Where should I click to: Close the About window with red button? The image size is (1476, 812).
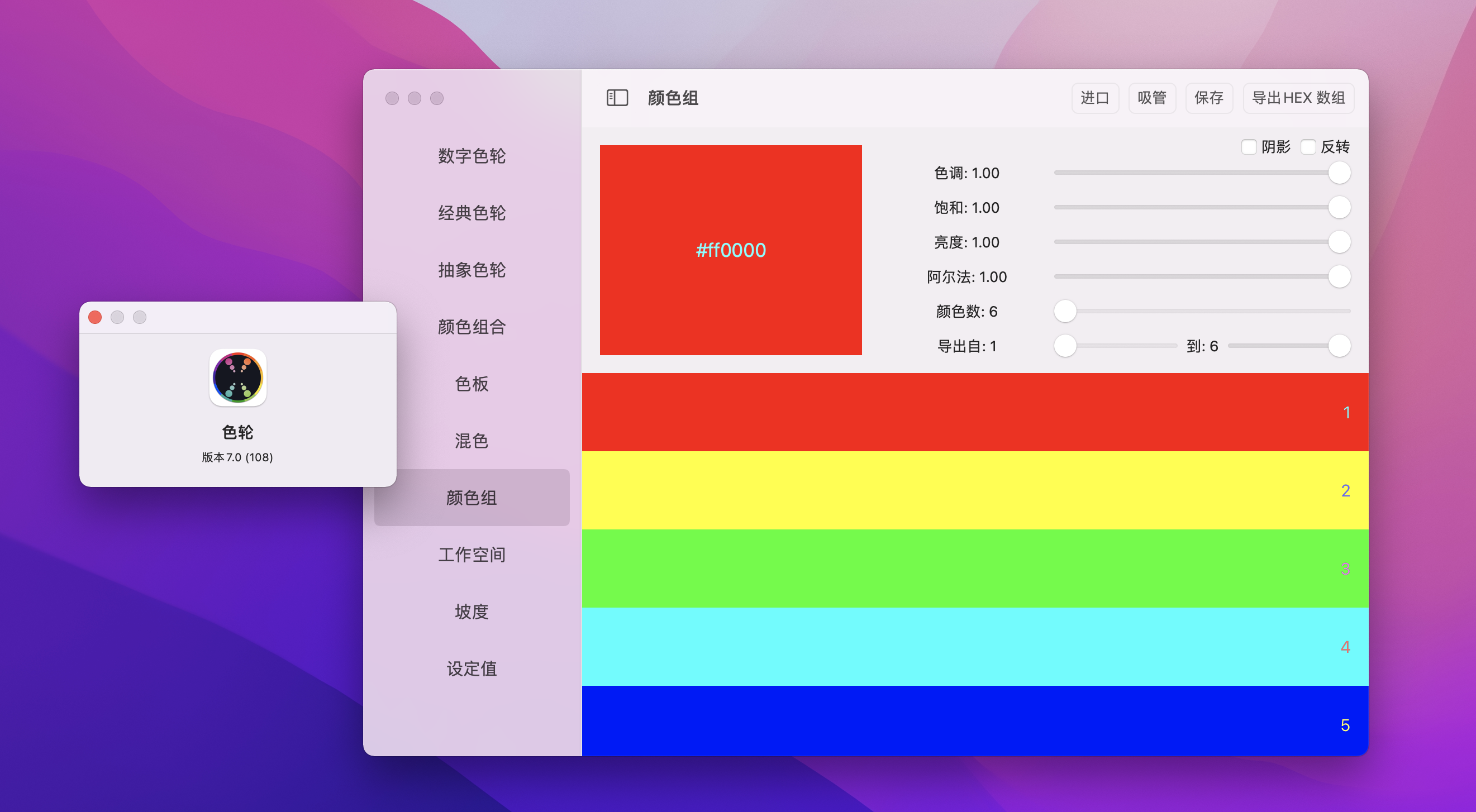click(x=95, y=317)
